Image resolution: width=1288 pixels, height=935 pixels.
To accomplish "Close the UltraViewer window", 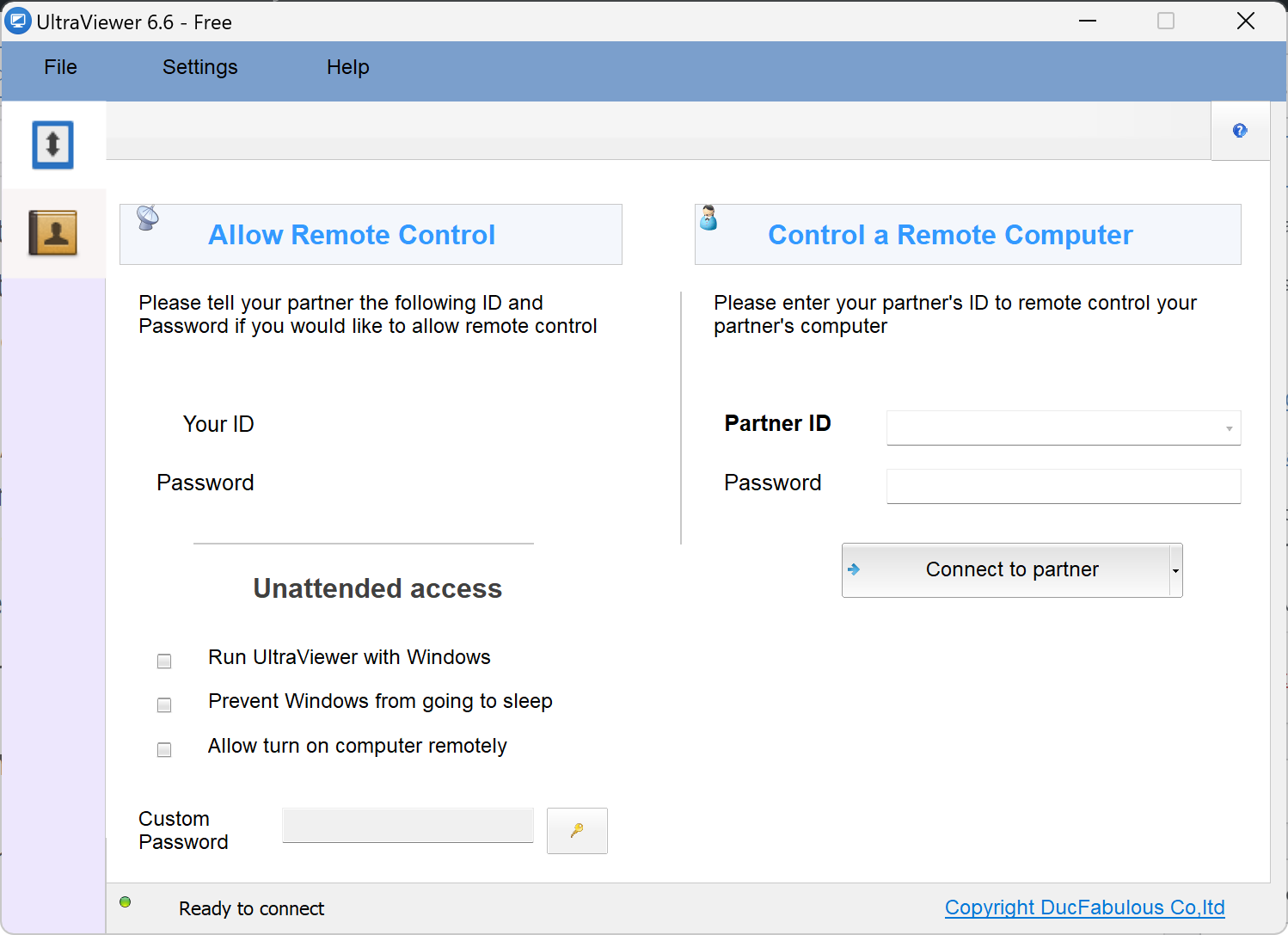I will [x=1246, y=21].
